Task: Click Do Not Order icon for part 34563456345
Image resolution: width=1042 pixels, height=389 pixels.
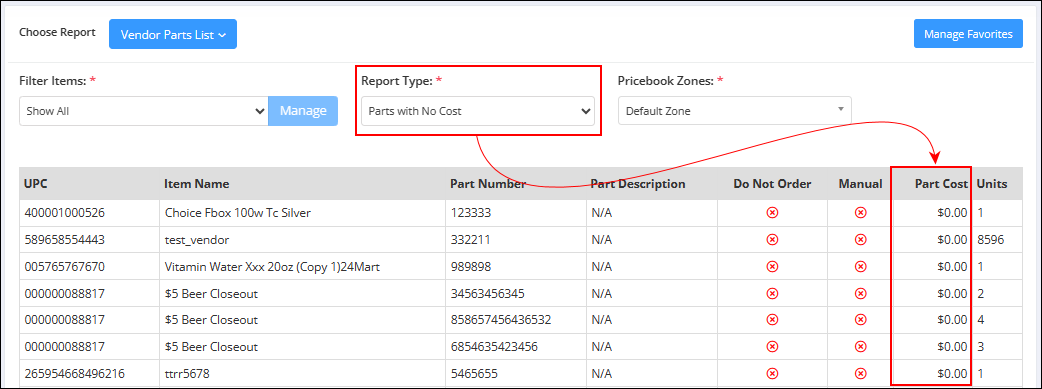Action: click(x=772, y=293)
